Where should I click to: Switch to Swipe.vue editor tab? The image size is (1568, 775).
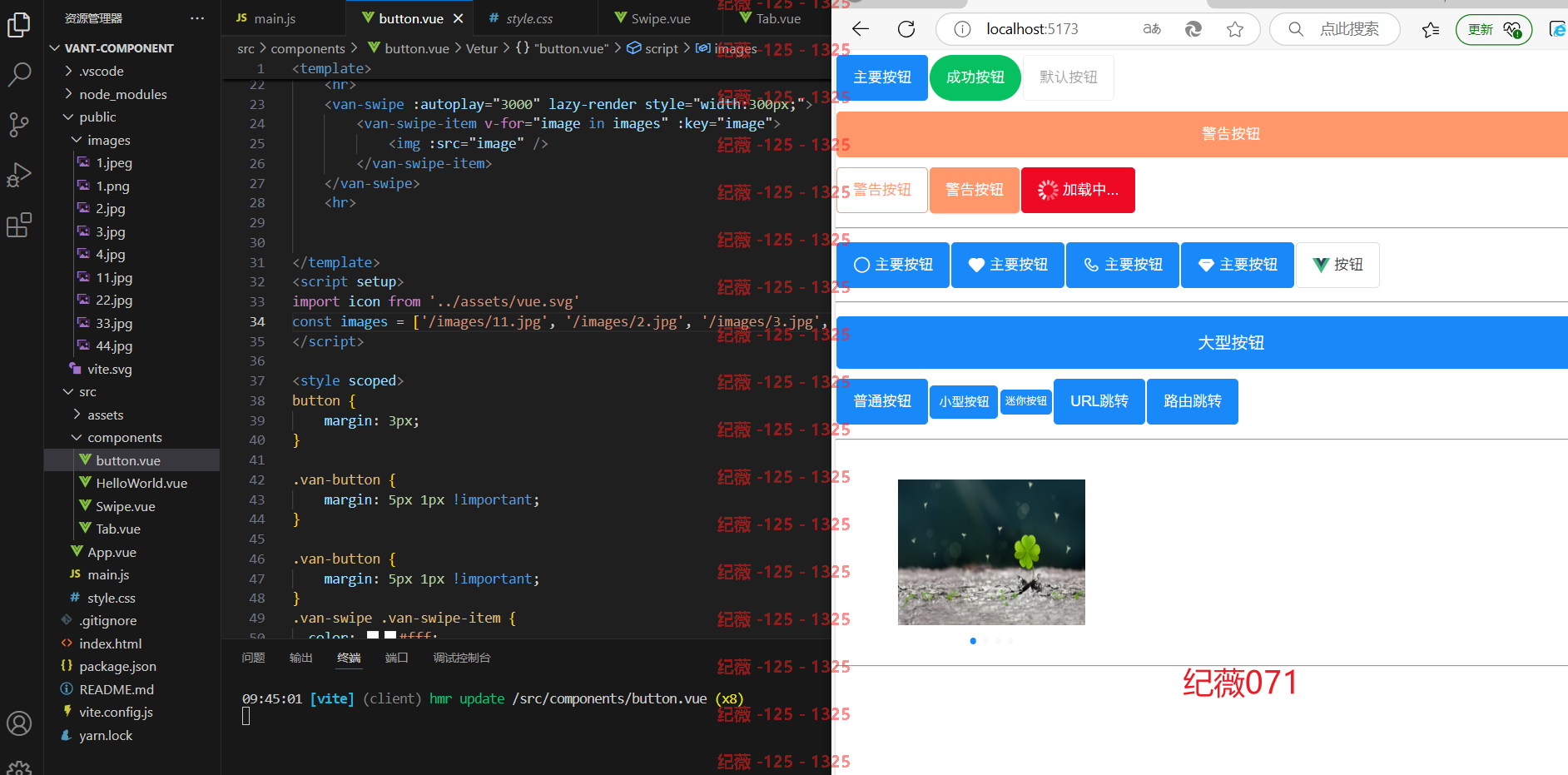click(x=661, y=18)
